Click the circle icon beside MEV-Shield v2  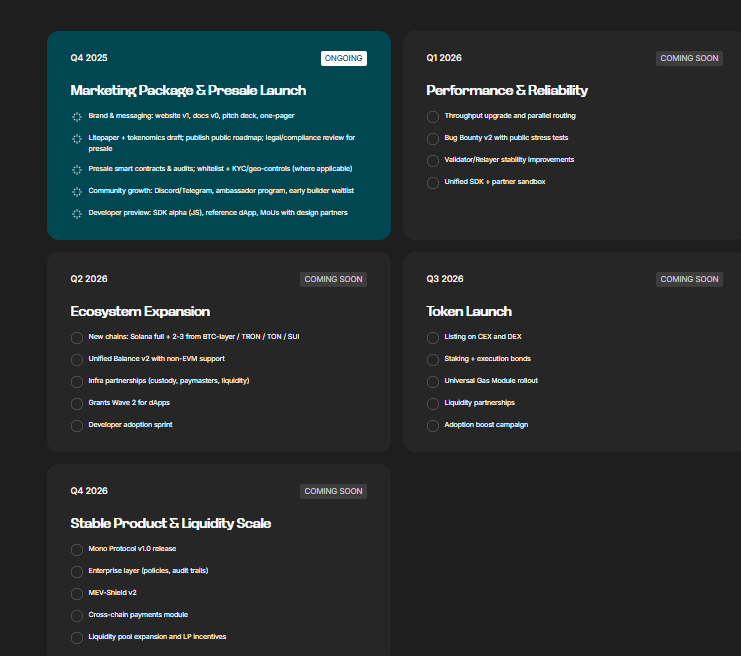coord(77,594)
